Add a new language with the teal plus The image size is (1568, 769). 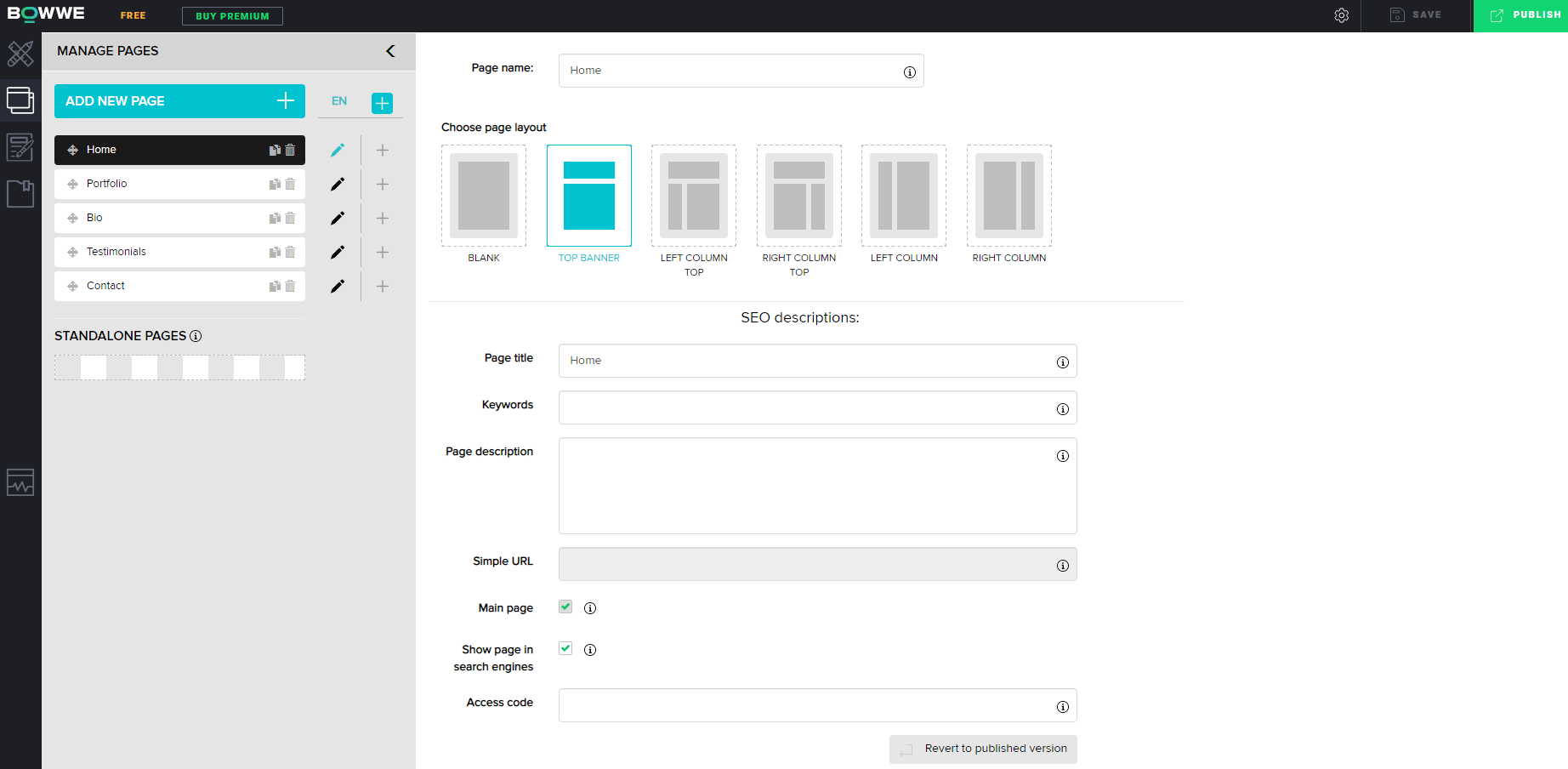383,103
